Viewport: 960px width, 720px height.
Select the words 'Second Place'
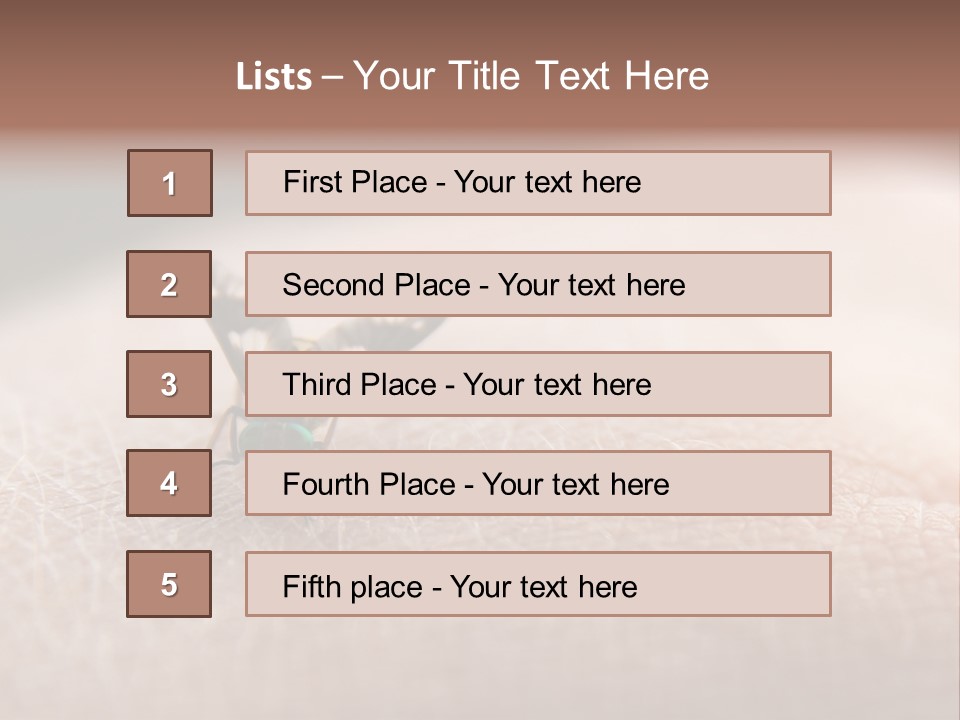pos(377,285)
